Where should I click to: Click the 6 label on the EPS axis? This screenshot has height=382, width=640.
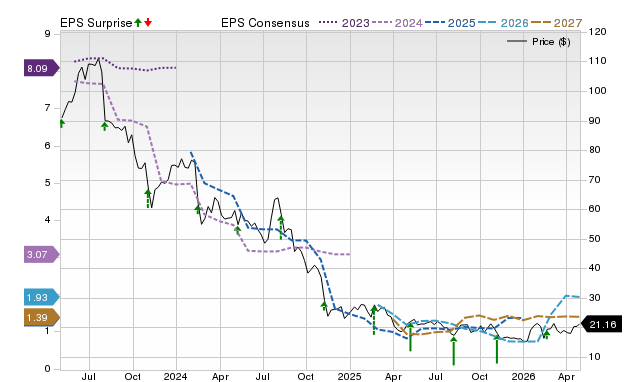click(x=47, y=146)
